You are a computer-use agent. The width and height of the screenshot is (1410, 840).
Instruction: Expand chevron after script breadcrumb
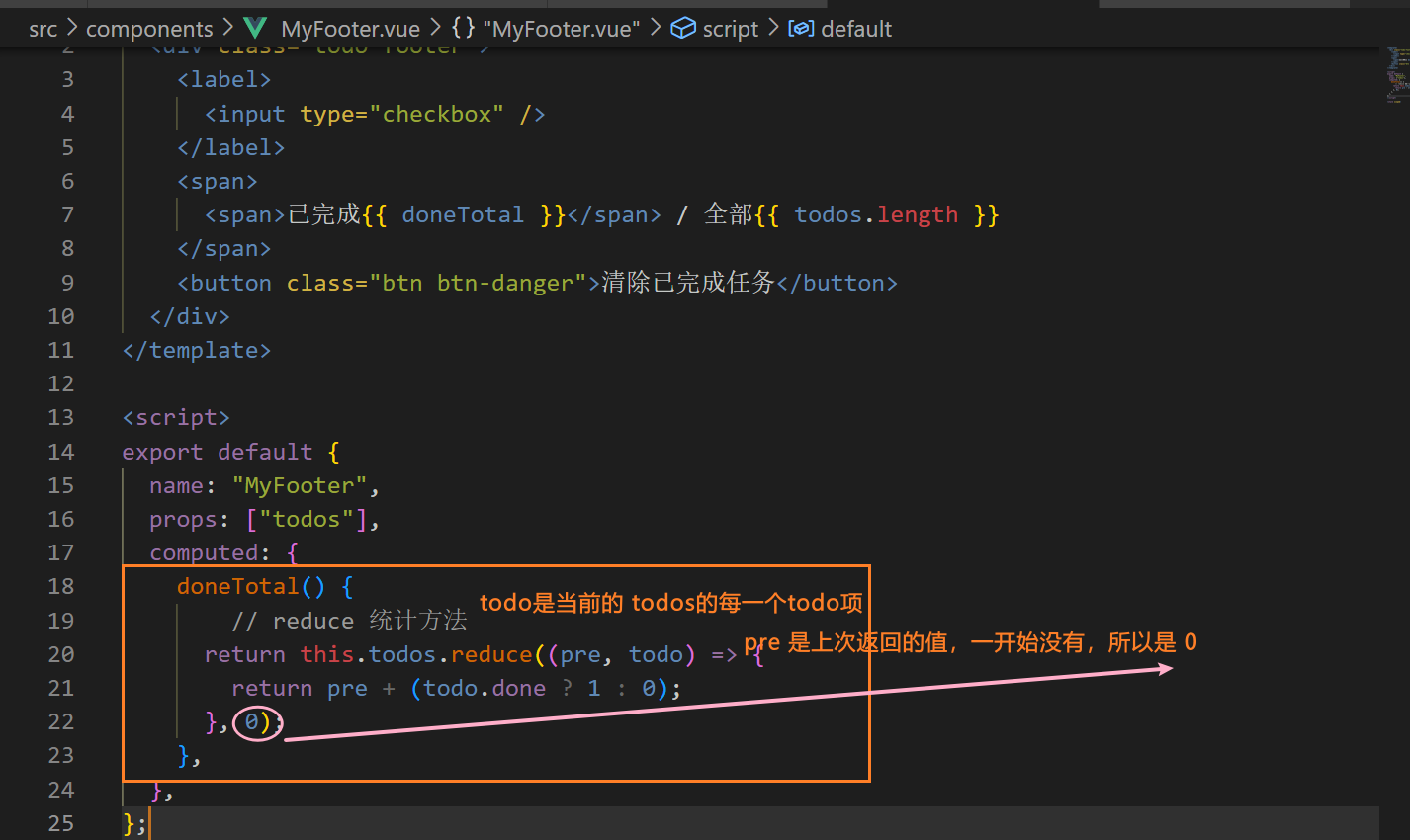point(774,29)
